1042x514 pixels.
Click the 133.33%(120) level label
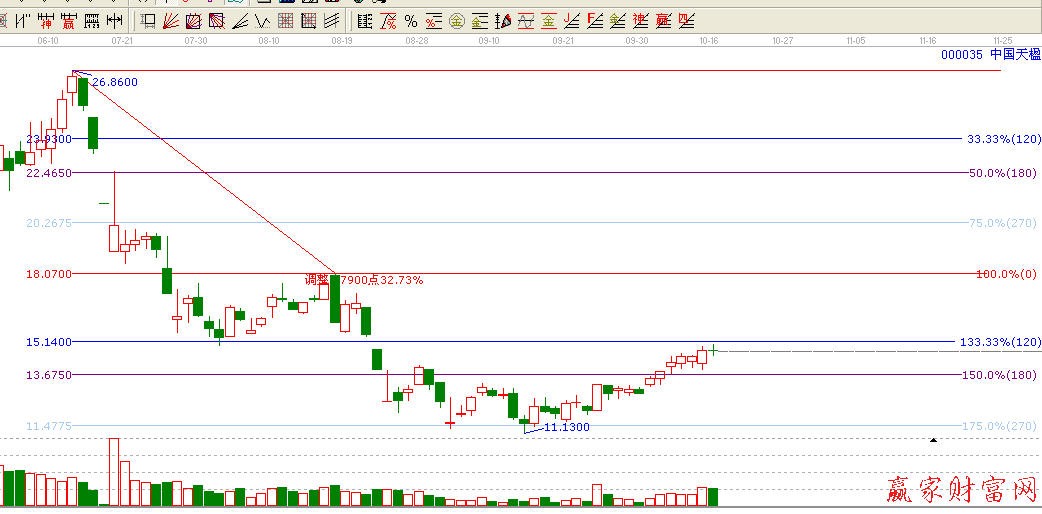tap(1000, 342)
